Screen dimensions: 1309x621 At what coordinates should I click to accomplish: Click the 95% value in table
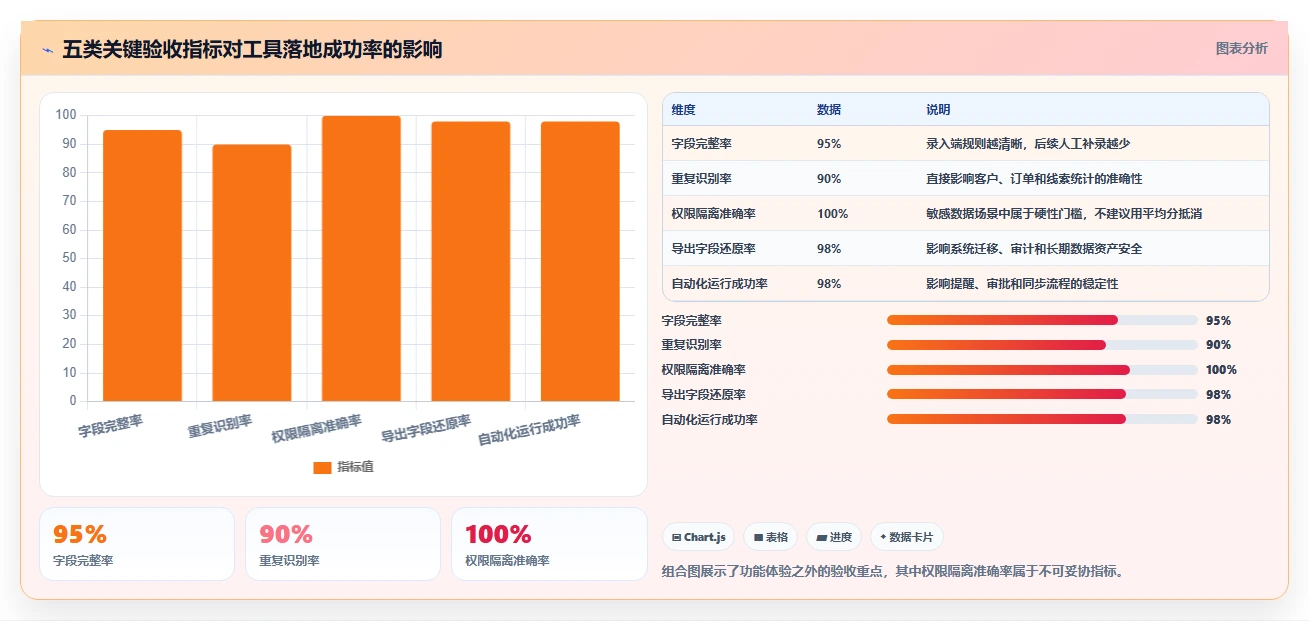click(829, 144)
